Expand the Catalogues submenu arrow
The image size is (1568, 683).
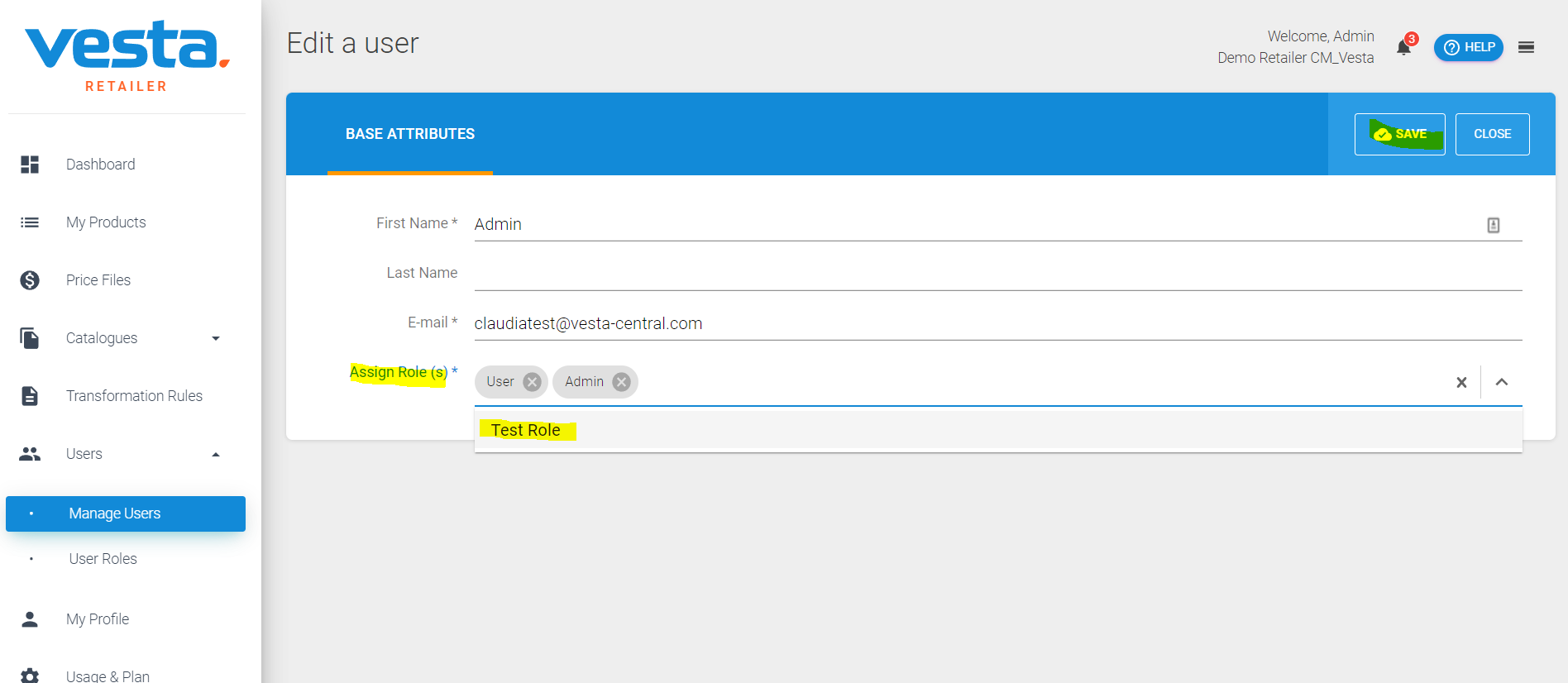point(216,338)
